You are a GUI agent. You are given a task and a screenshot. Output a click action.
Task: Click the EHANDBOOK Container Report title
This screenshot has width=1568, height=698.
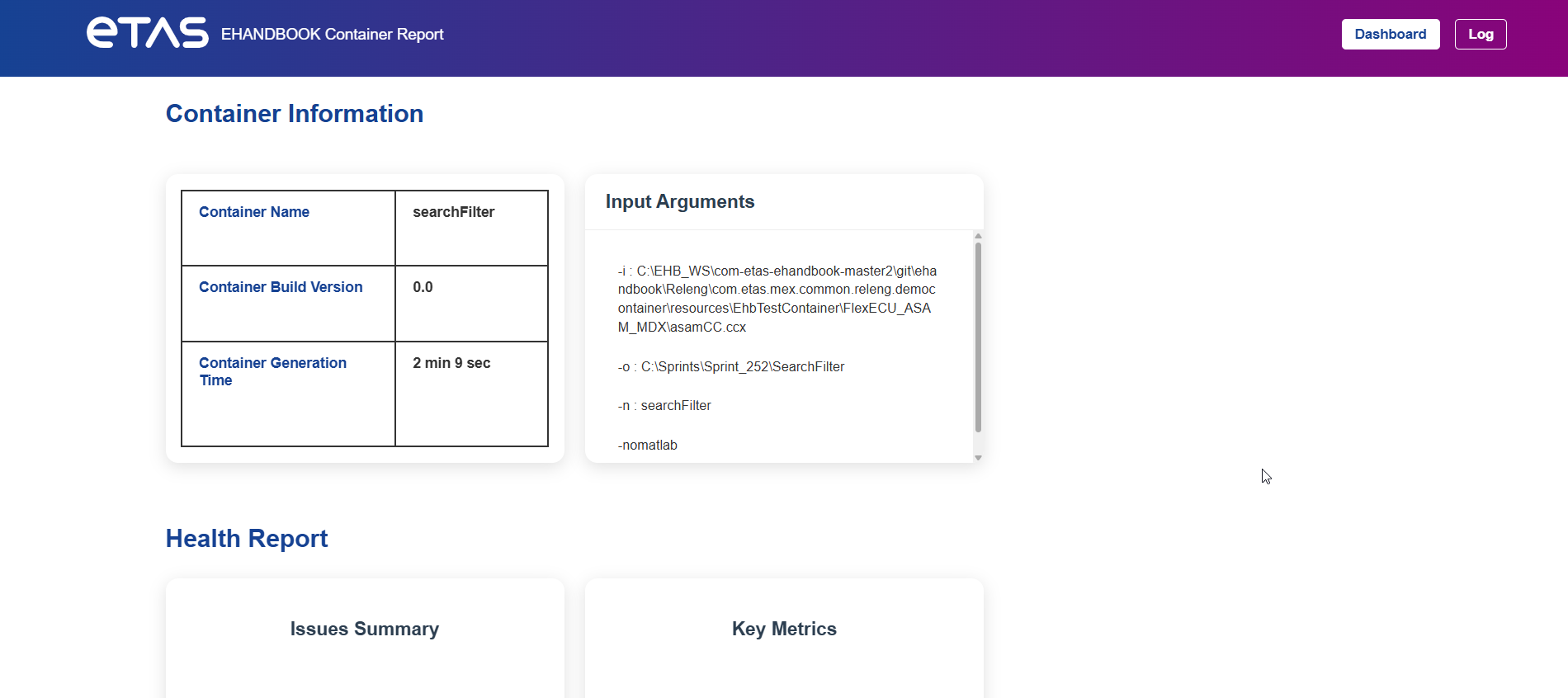332,35
